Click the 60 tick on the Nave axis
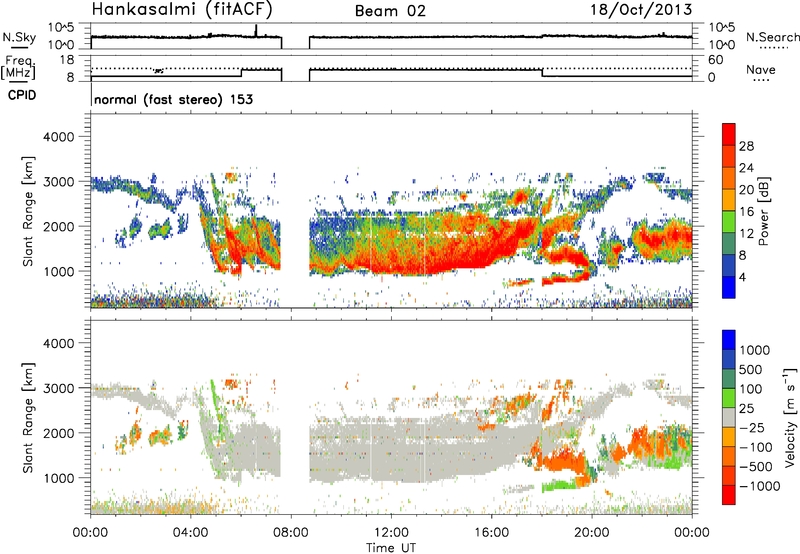This screenshot has width=800, height=554. point(715,60)
